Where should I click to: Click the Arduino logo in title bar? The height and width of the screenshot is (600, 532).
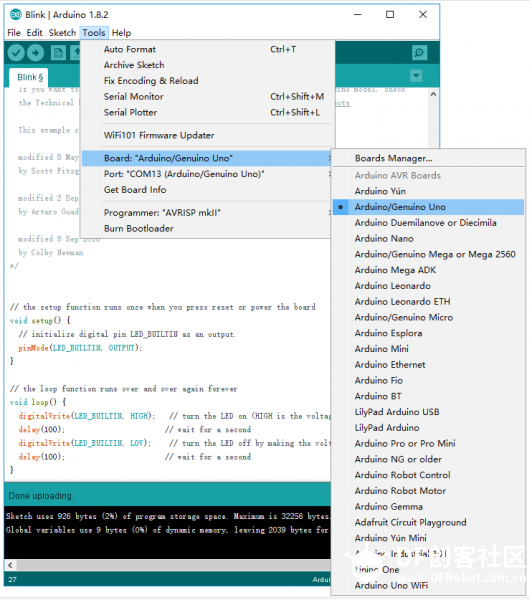[x=15, y=15]
